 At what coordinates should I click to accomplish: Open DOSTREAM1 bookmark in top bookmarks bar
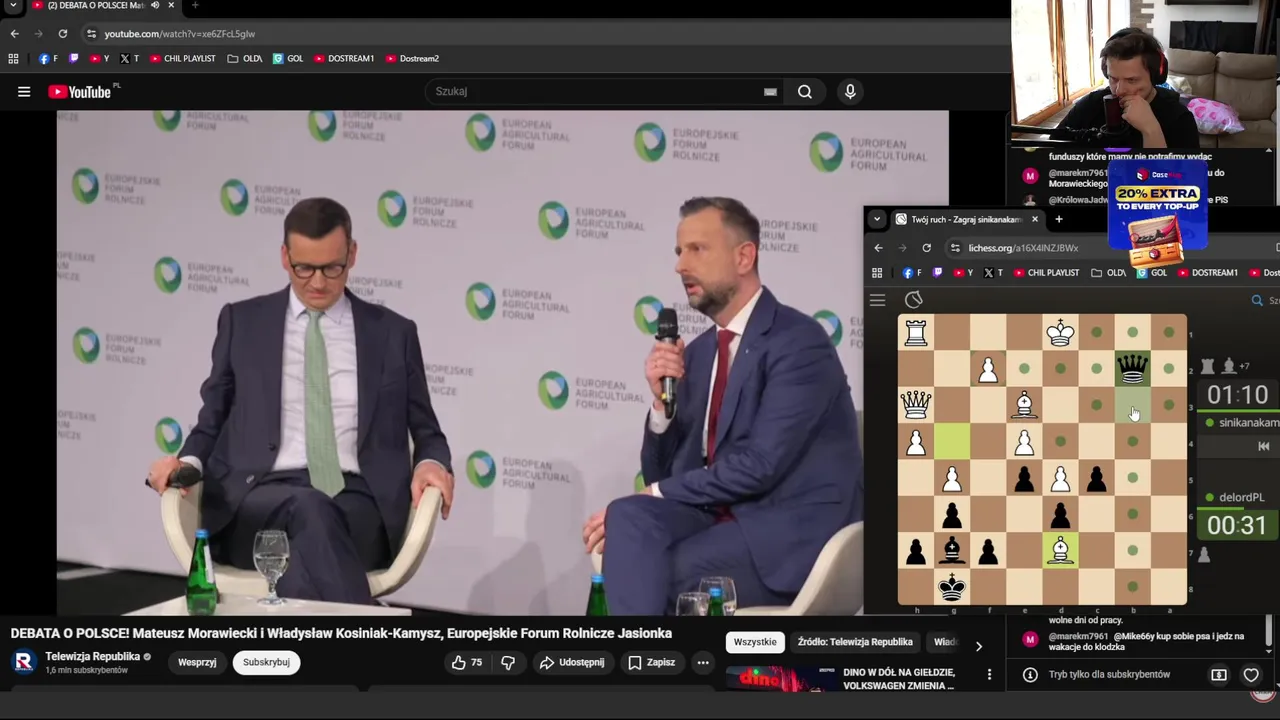coord(344,59)
